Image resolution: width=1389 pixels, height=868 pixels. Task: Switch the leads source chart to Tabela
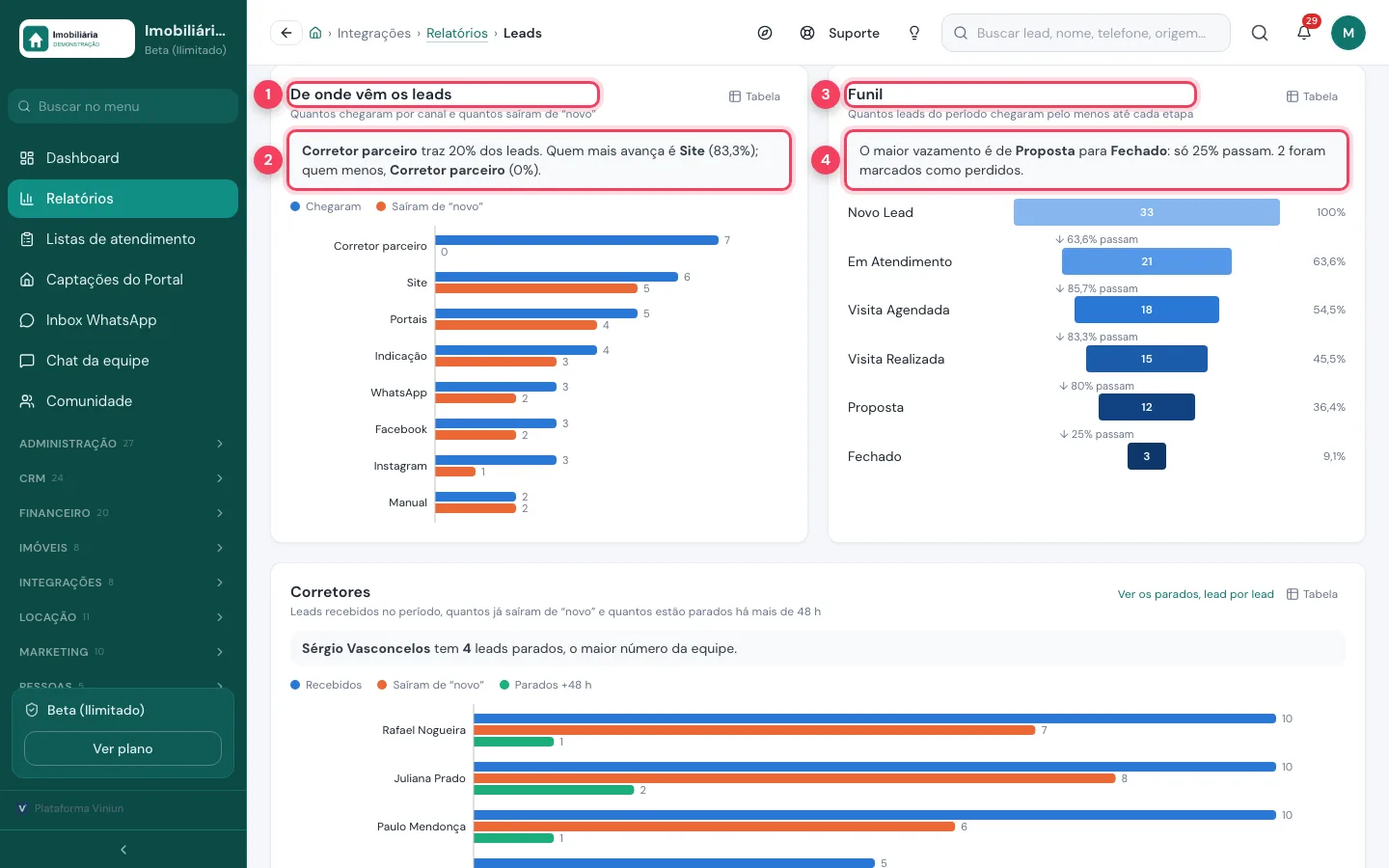[x=754, y=96]
